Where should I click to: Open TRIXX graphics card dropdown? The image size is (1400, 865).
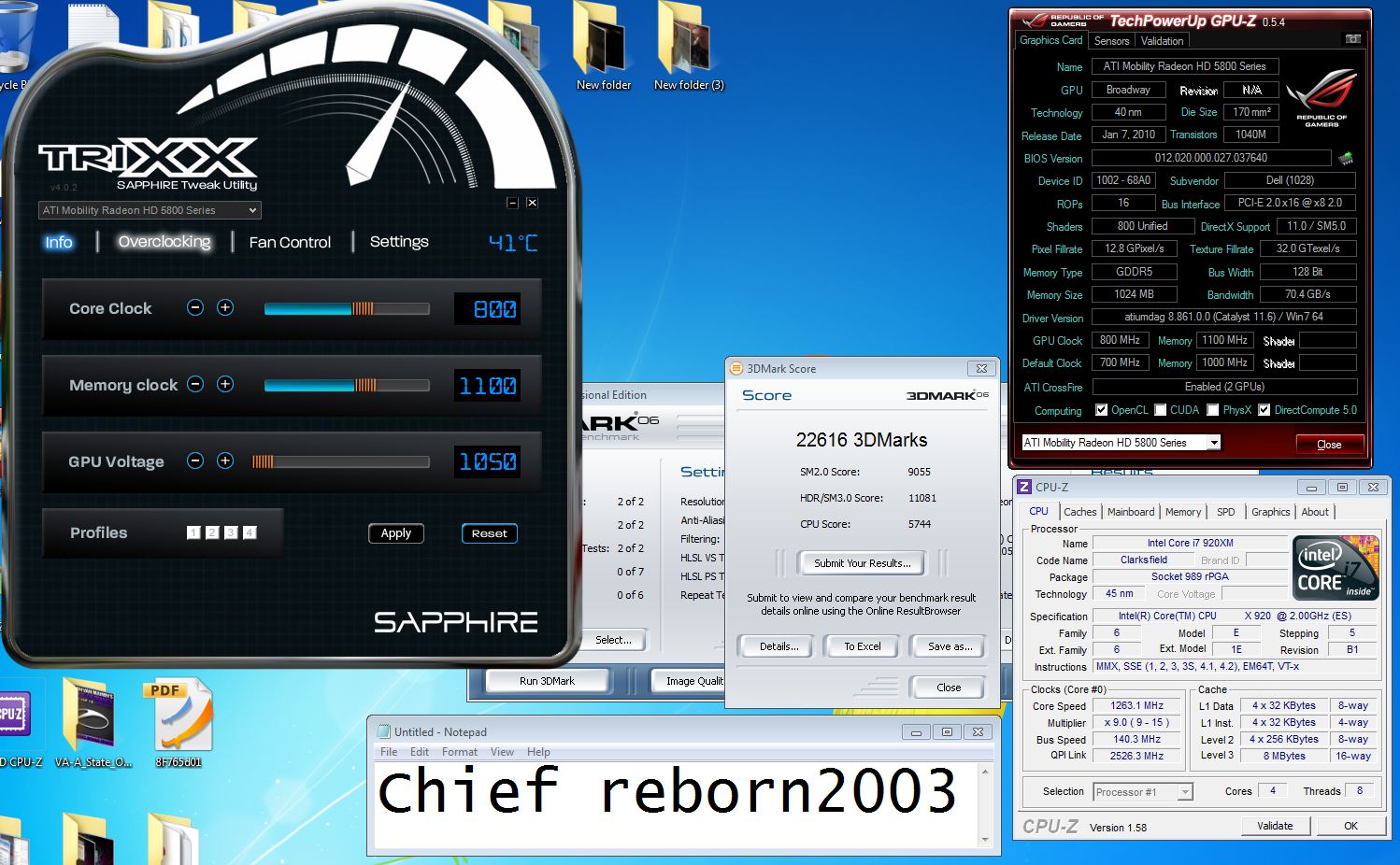(x=150, y=210)
